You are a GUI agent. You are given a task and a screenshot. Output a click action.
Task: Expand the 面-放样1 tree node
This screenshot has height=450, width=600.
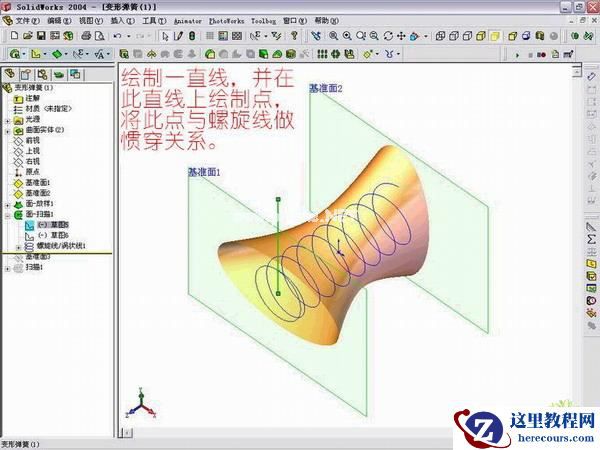(8, 205)
